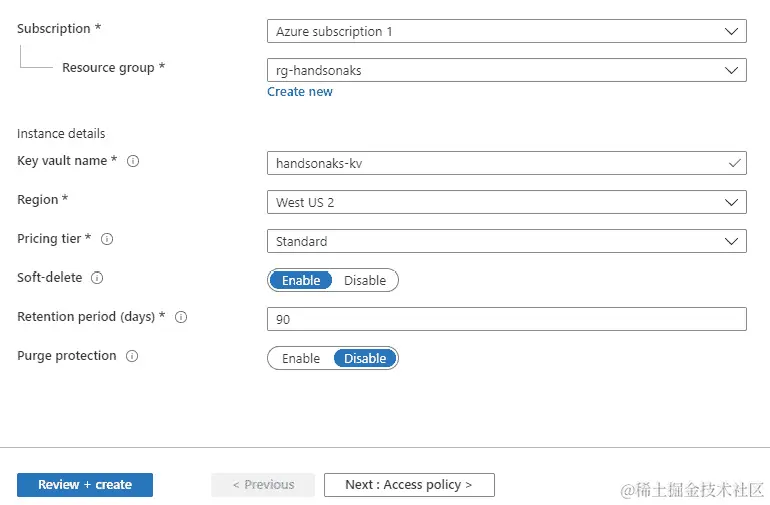Set Soft-delete to Disable
The width and height of the screenshot is (770, 505).
[365, 280]
